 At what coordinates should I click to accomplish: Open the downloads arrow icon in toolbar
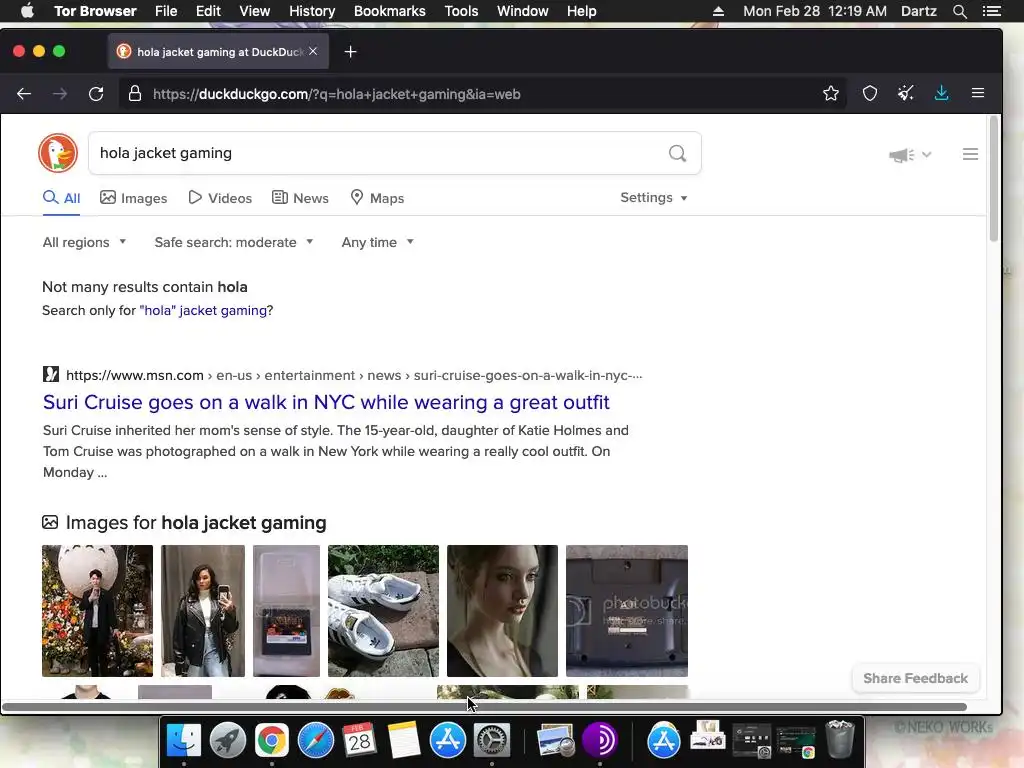click(x=941, y=93)
